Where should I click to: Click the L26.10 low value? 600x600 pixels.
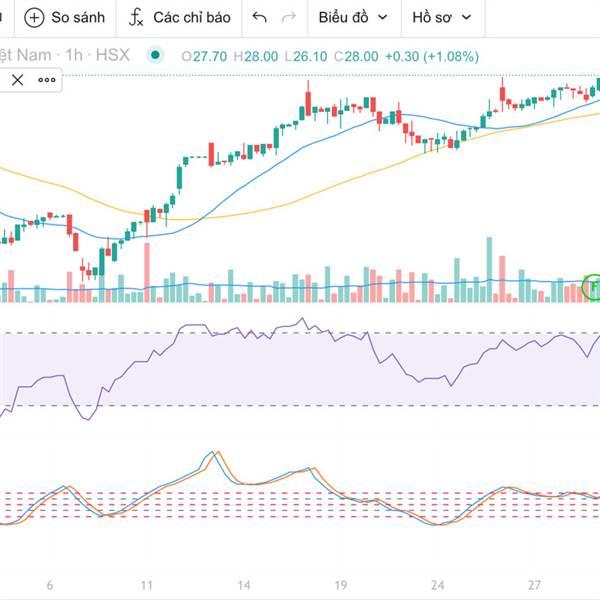click(x=306, y=57)
